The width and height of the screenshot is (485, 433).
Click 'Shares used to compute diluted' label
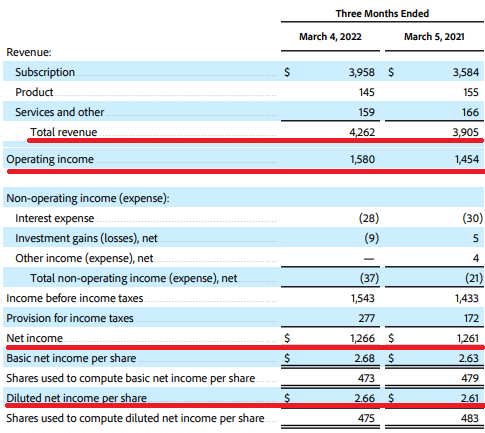135,418
